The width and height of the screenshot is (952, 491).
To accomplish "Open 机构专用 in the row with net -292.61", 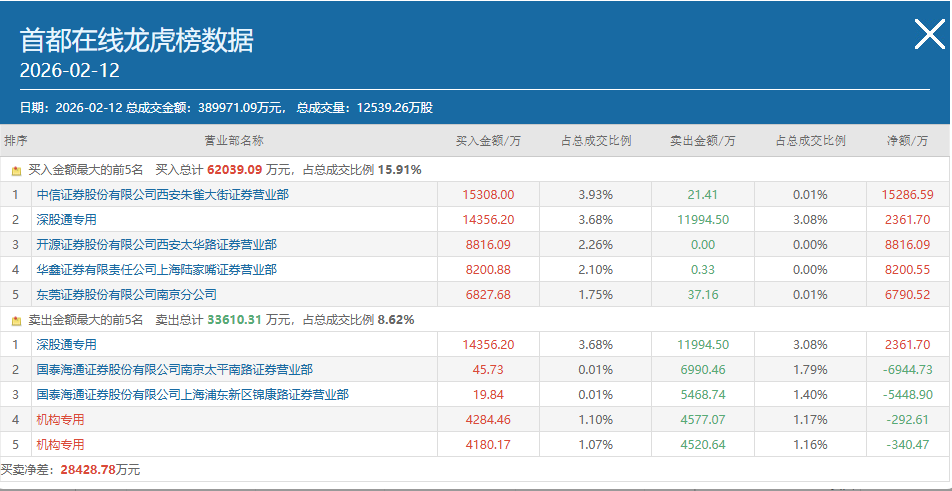I will click(60, 419).
